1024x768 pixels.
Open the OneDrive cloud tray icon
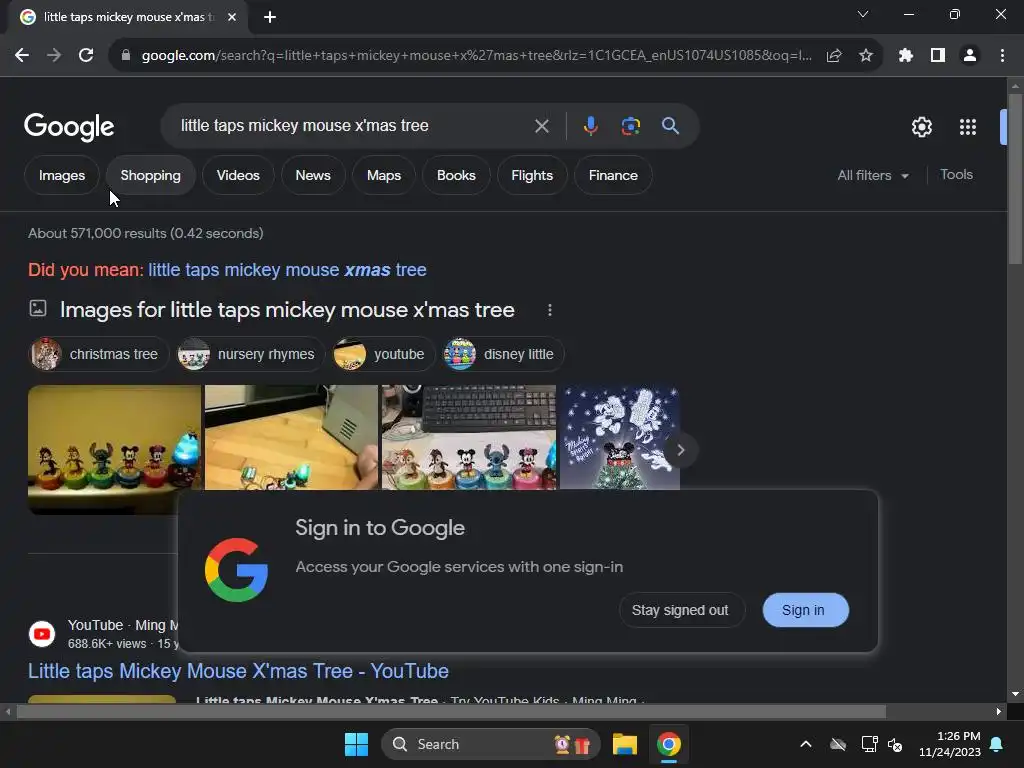pos(838,744)
